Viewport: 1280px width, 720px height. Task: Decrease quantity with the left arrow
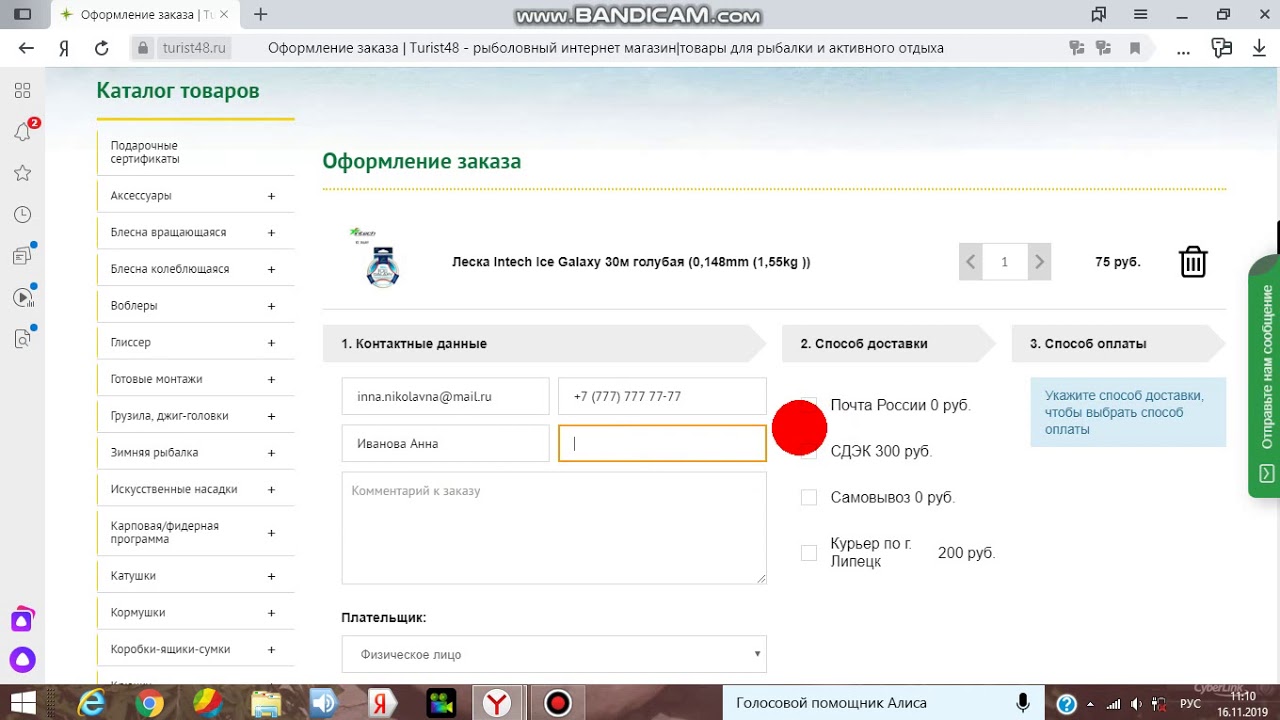[970, 262]
